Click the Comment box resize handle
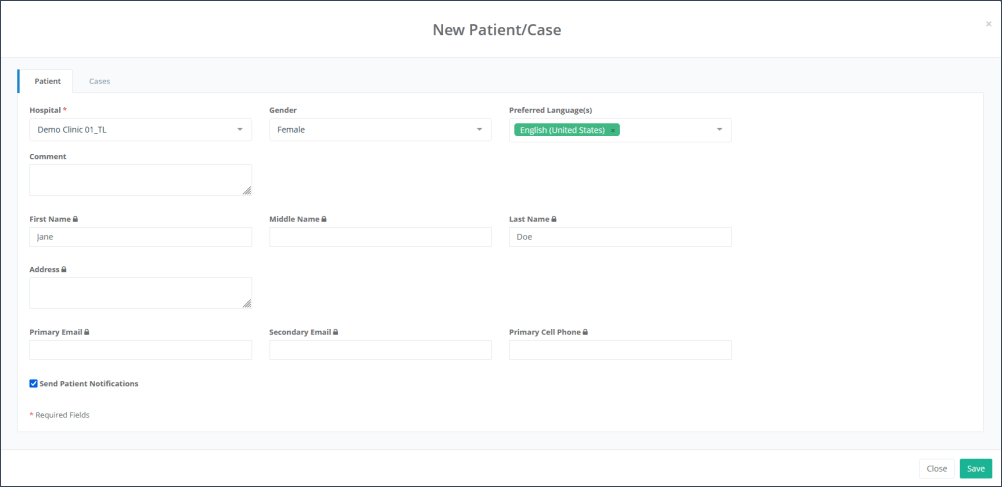The height and width of the screenshot is (487, 1002). 247,190
